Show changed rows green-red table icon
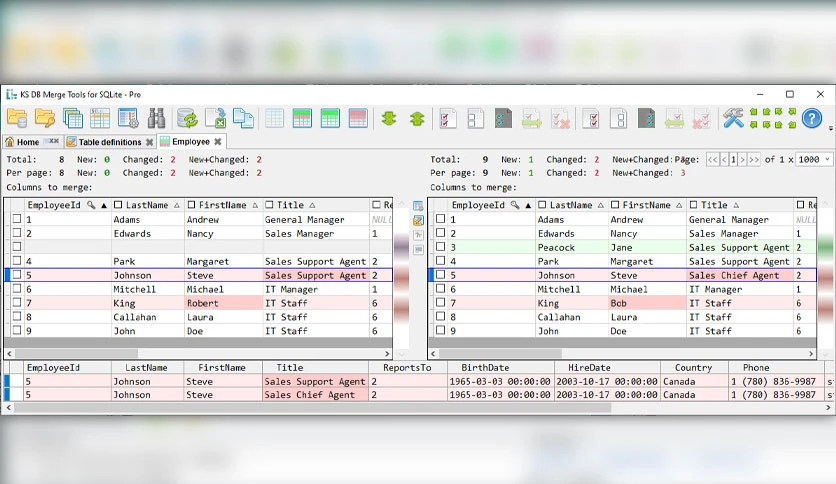 coord(302,118)
